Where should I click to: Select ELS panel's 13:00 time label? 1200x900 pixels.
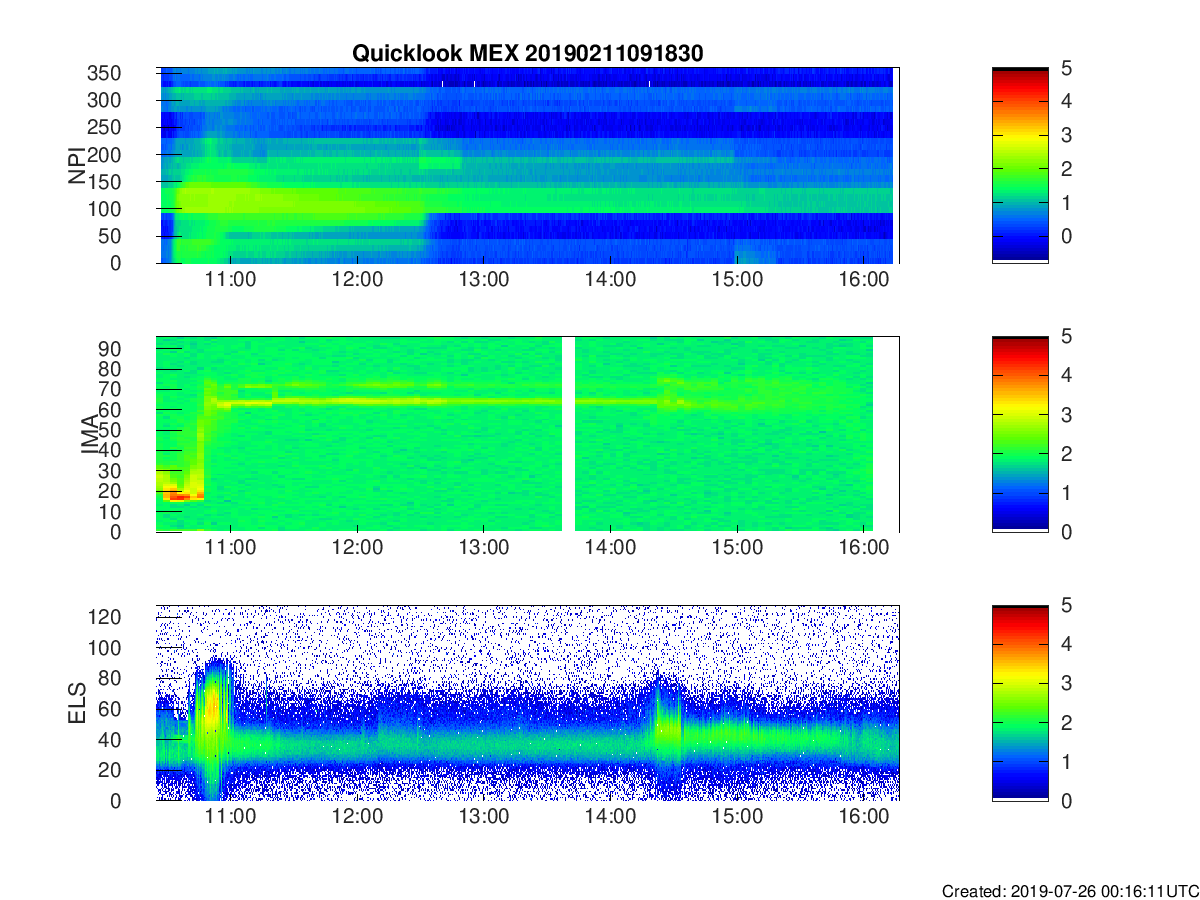(x=484, y=817)
